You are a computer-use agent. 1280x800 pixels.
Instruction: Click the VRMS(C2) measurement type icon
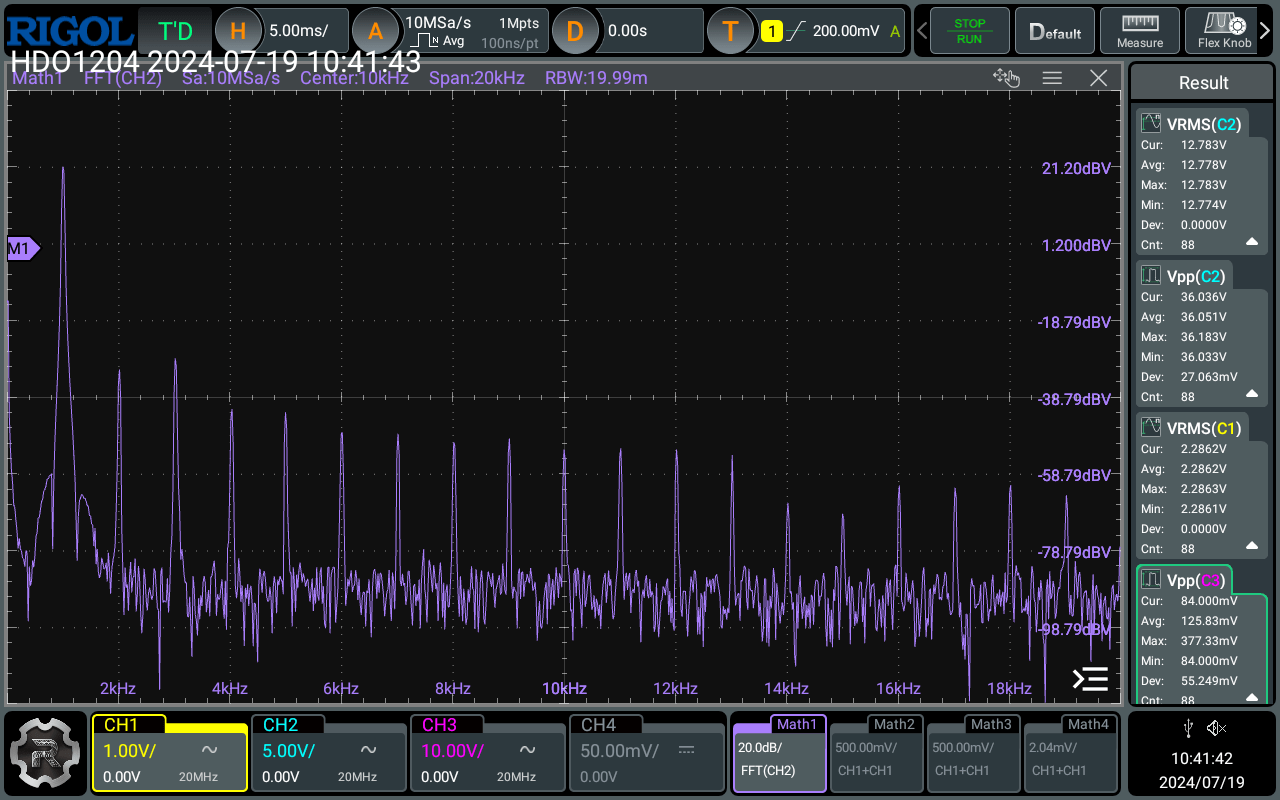1151,124
